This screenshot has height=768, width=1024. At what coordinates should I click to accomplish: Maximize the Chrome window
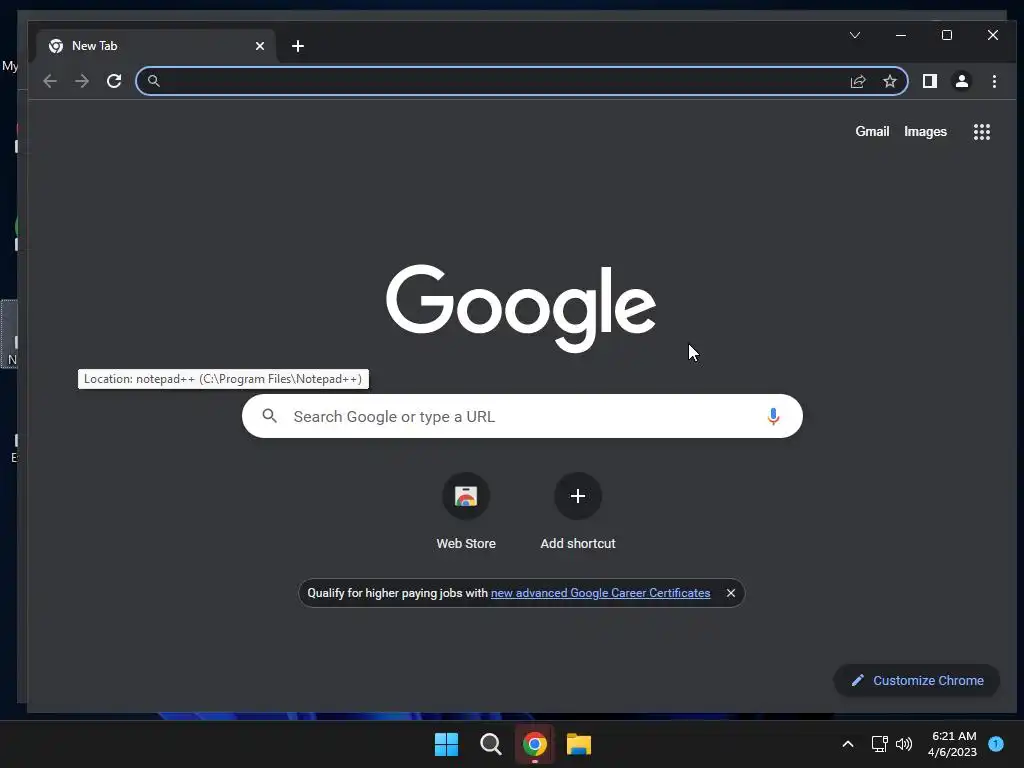click(x=946, y=35)
